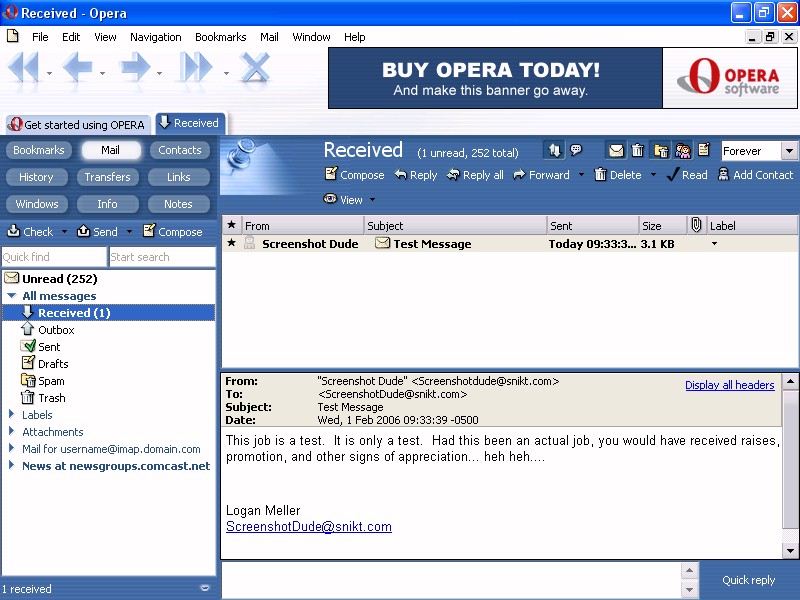Viewport: 800px width, 600px height.
Task: Reply to the selected message
Action: (416, 175)
